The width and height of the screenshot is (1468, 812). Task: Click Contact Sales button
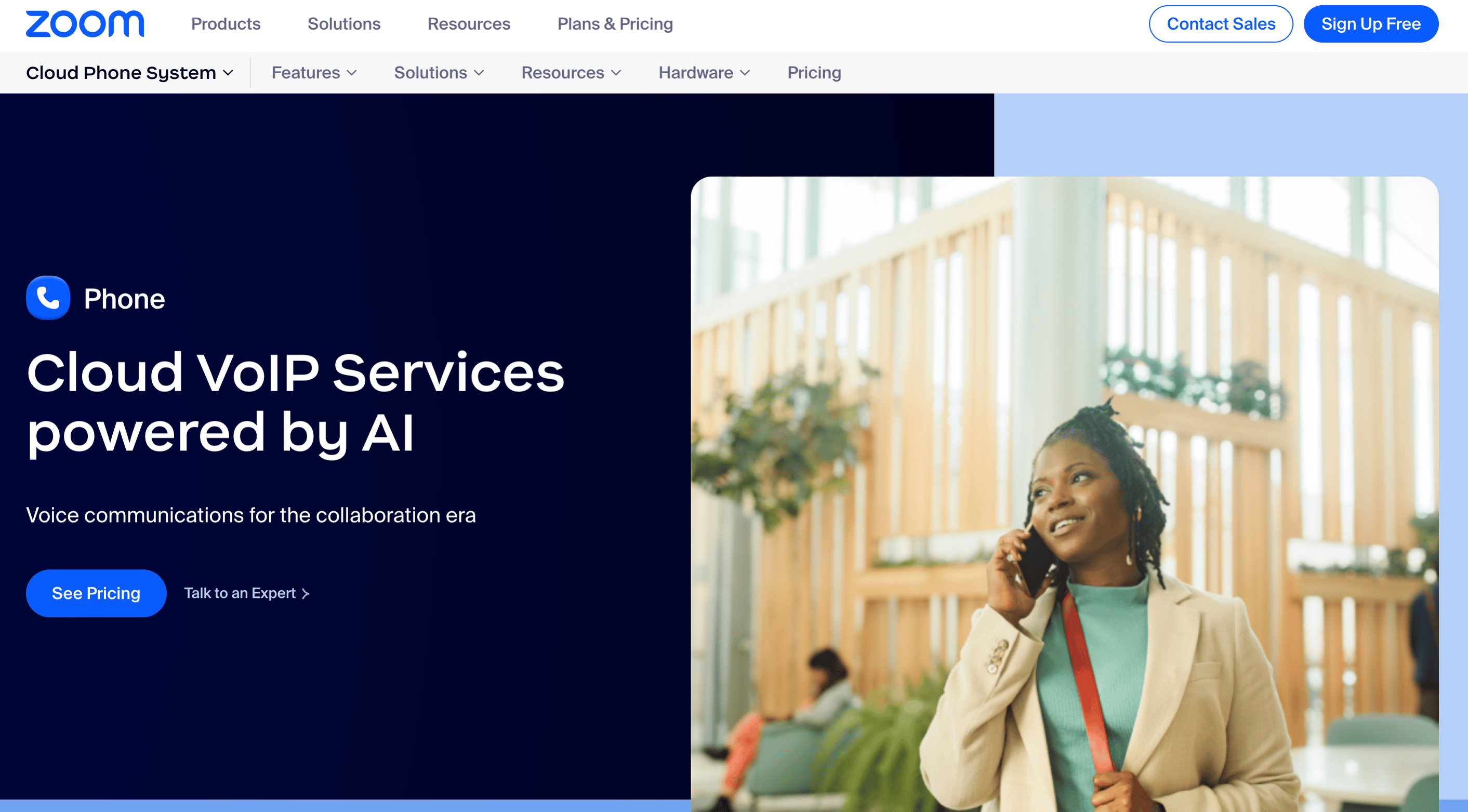point(1221,24)
